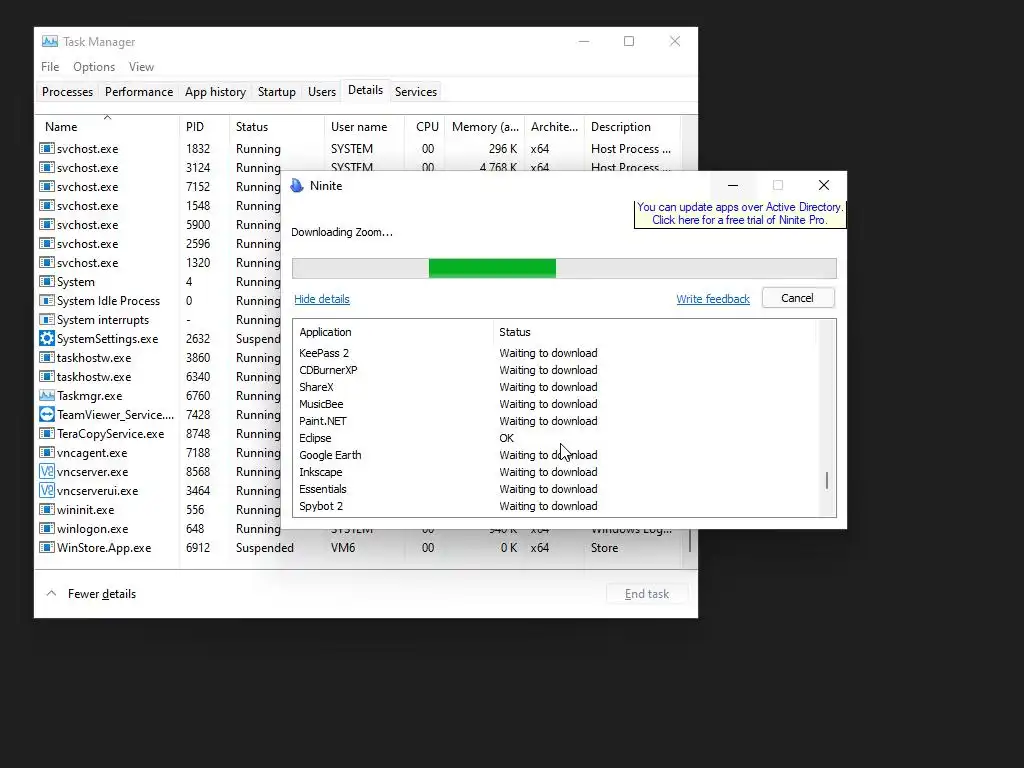Viewport: 1024px width, 768px height.
Task: Click the Application column header in Ninite
Action: 392,332
